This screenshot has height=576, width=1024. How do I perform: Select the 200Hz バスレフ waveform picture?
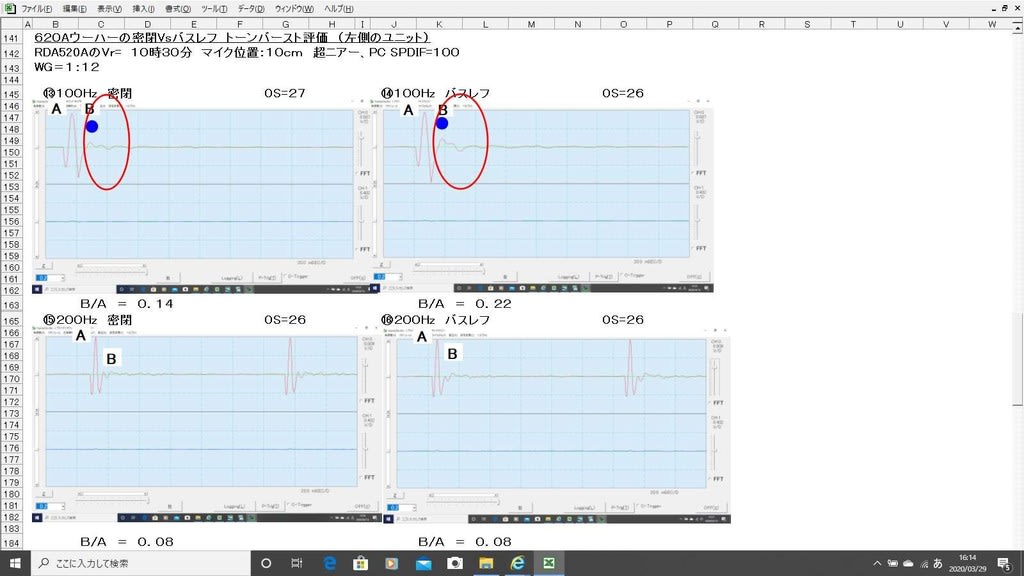coord(557,426)
